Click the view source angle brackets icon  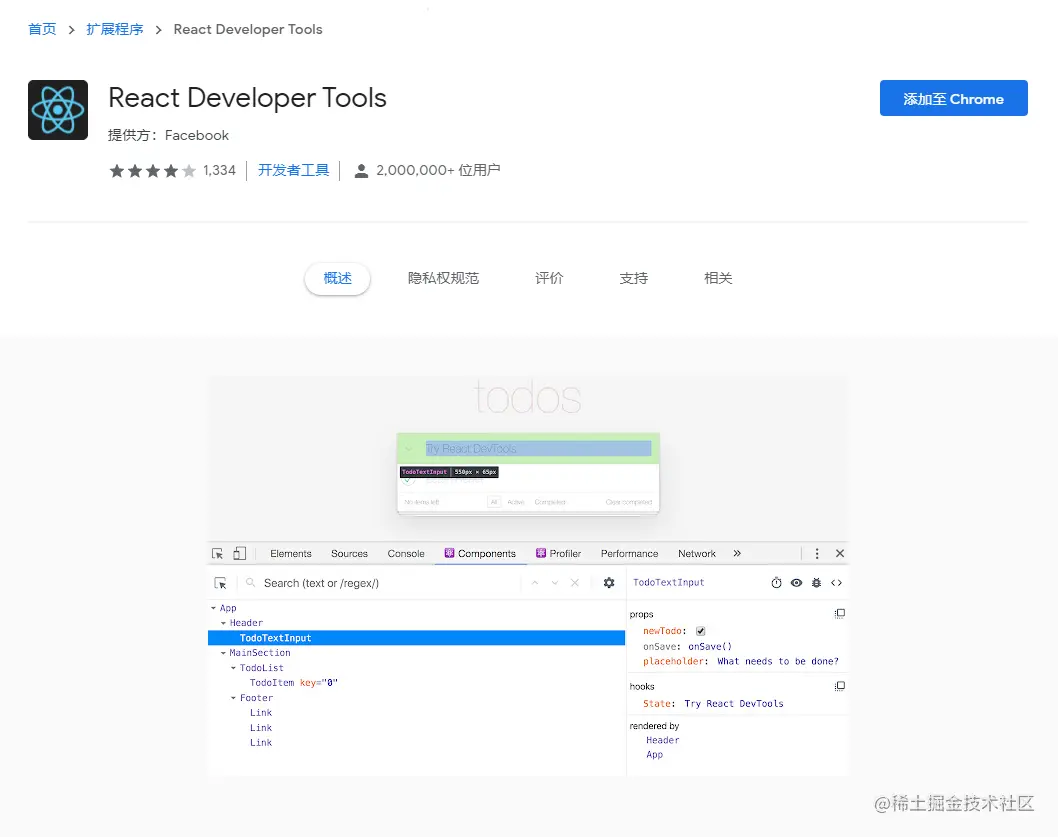836,583
